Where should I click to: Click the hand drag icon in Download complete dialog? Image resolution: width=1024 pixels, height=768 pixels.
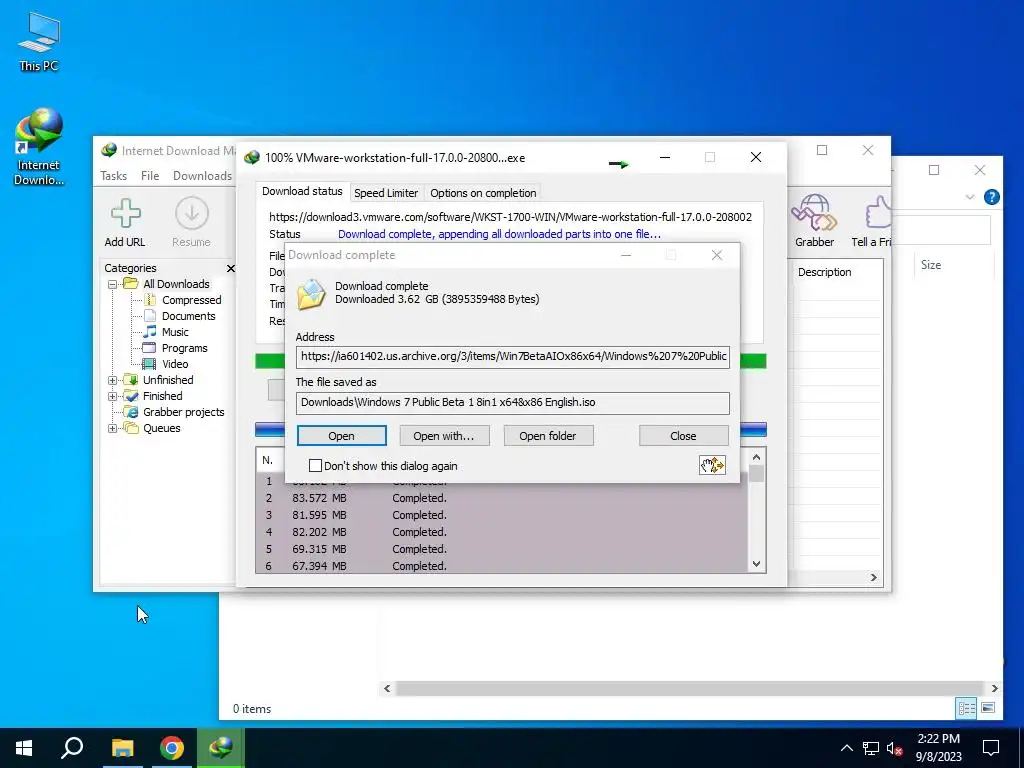pos(712,465)
